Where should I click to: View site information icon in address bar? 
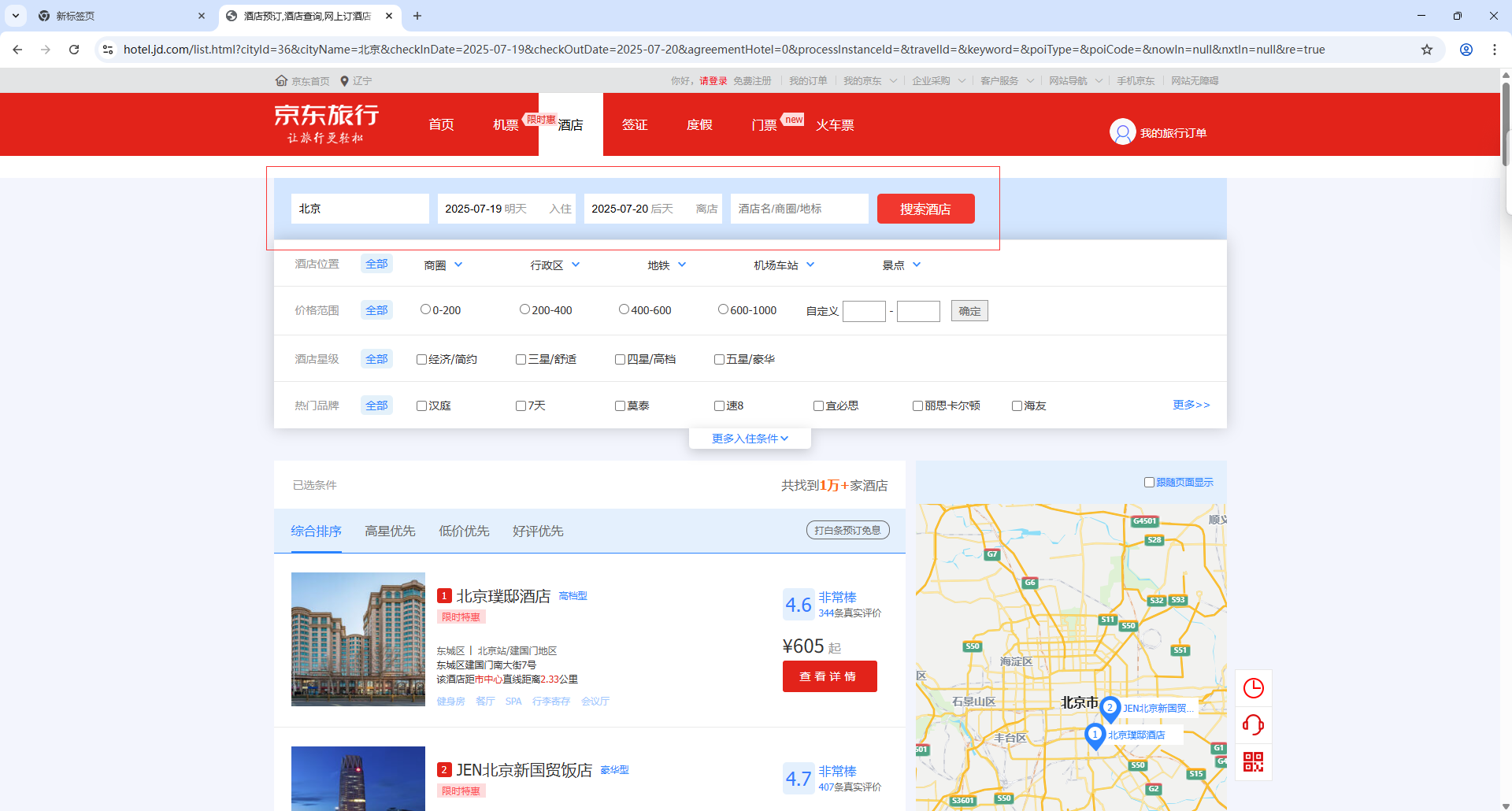tap(108, 50)
